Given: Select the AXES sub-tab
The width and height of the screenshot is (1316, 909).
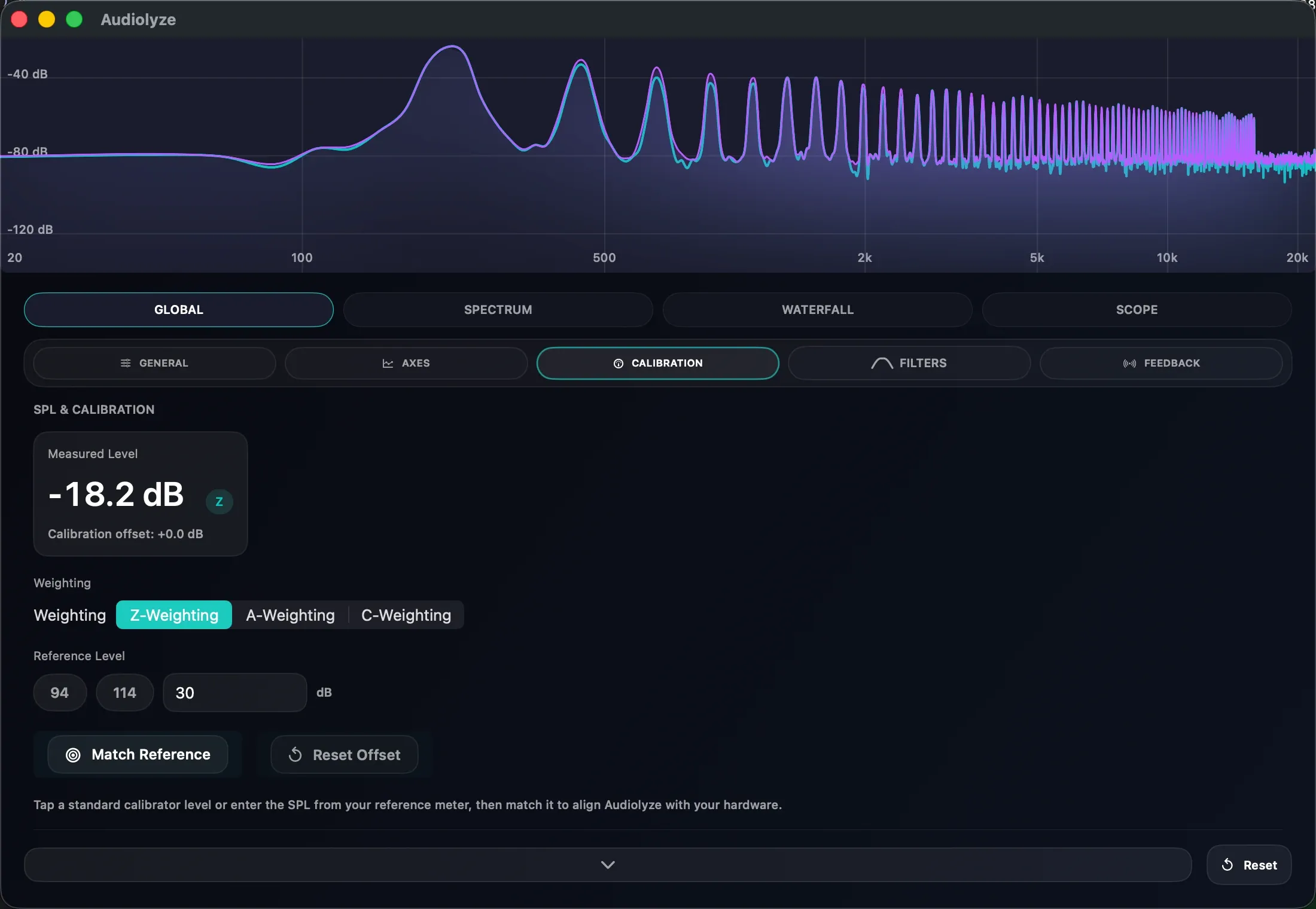Looking at the screenshot, I should click(x=406, y=363).
